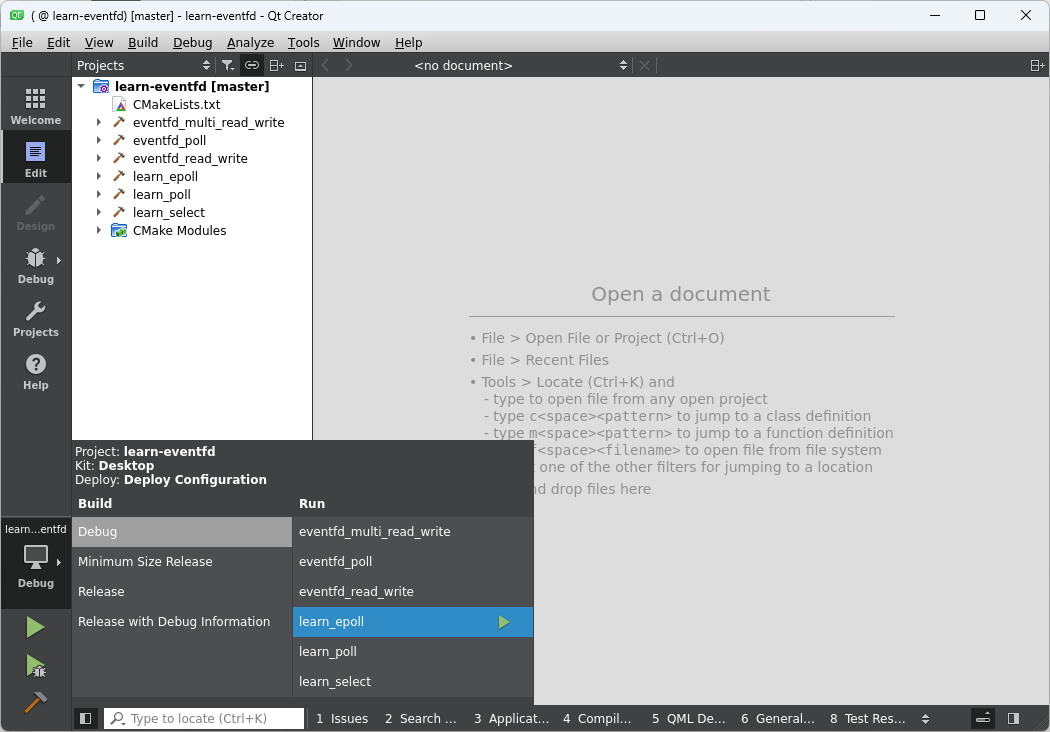Toggle synchronize with editor link icon
1050x732 pixels.
point(252,65)
